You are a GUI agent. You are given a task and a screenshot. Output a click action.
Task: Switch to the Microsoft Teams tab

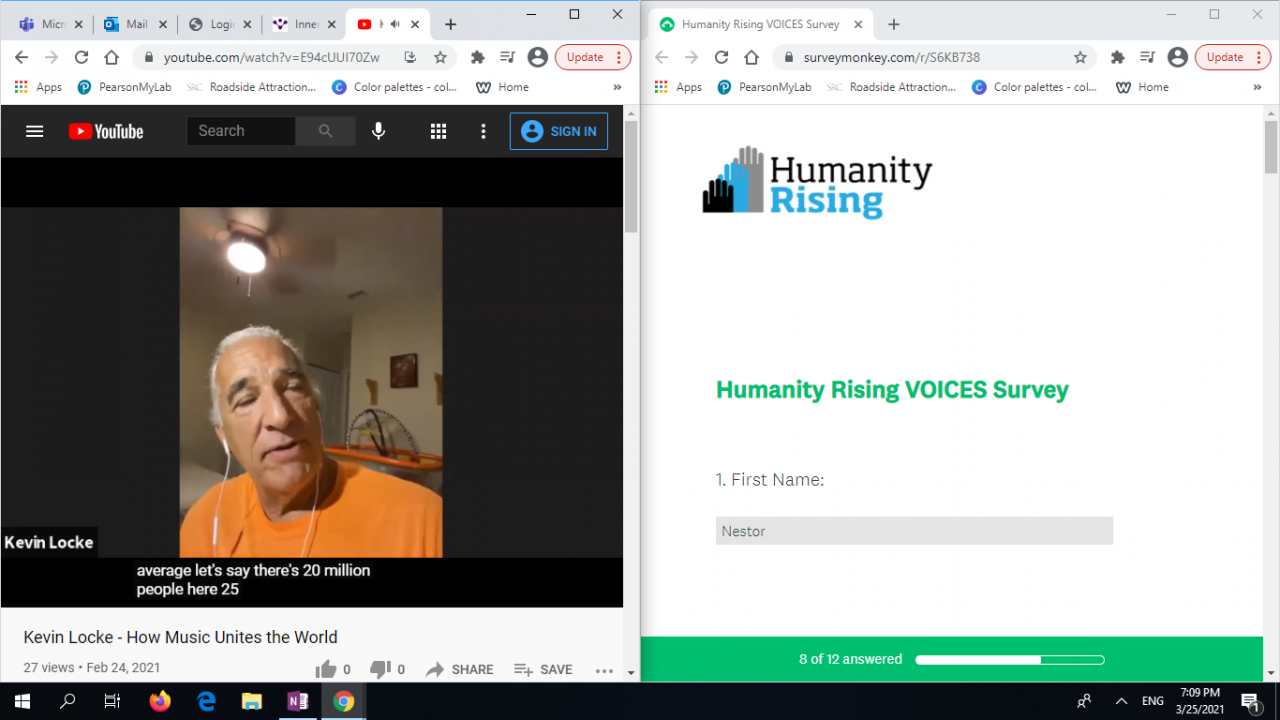point(50,24)
